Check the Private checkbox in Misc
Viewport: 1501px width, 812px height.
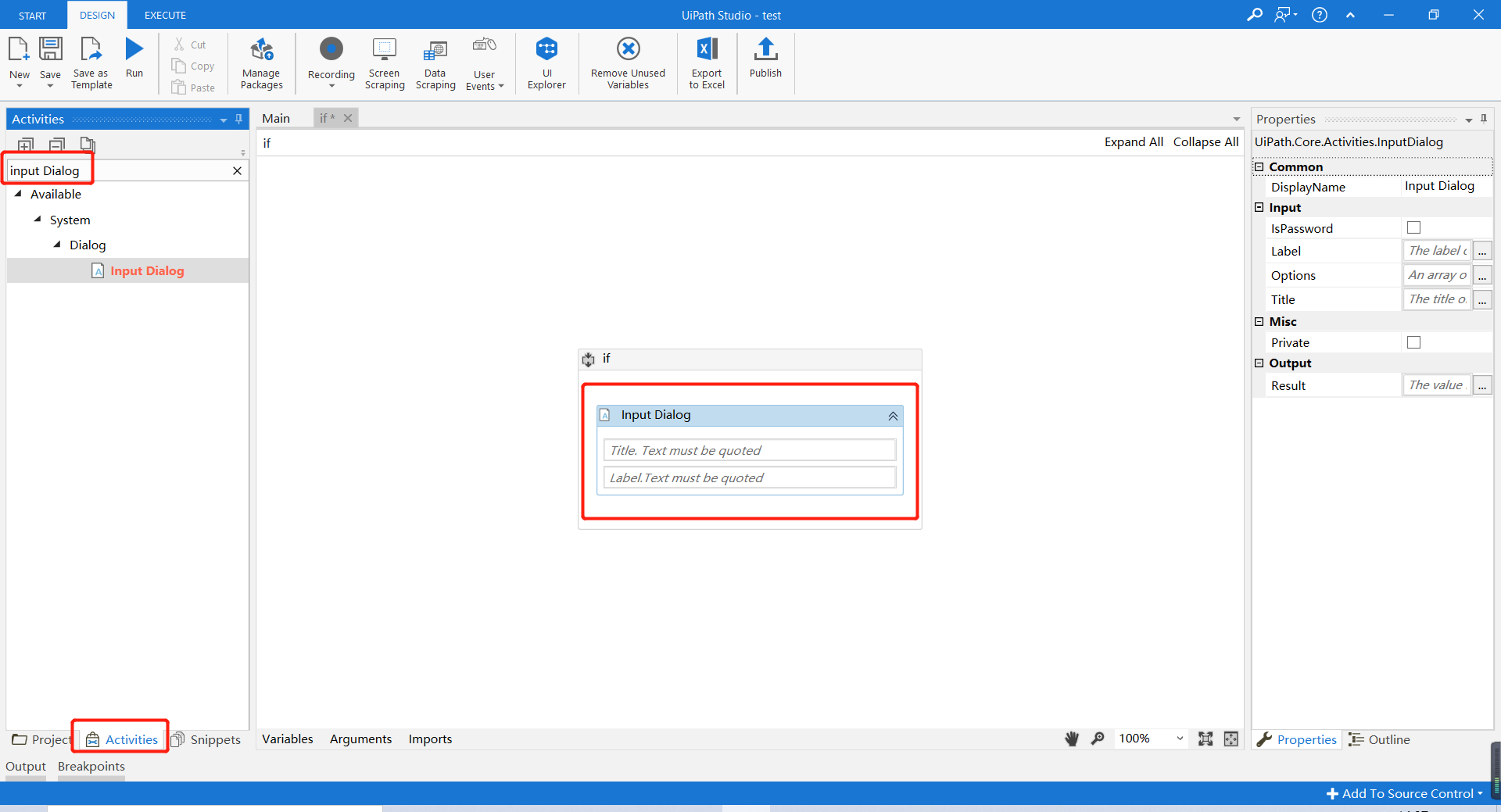click(x=1413, y=342)
